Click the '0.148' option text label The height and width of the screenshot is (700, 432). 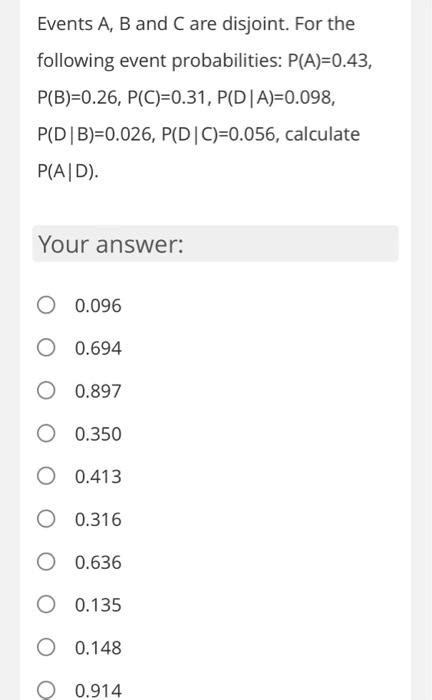[x=98, y=647]
